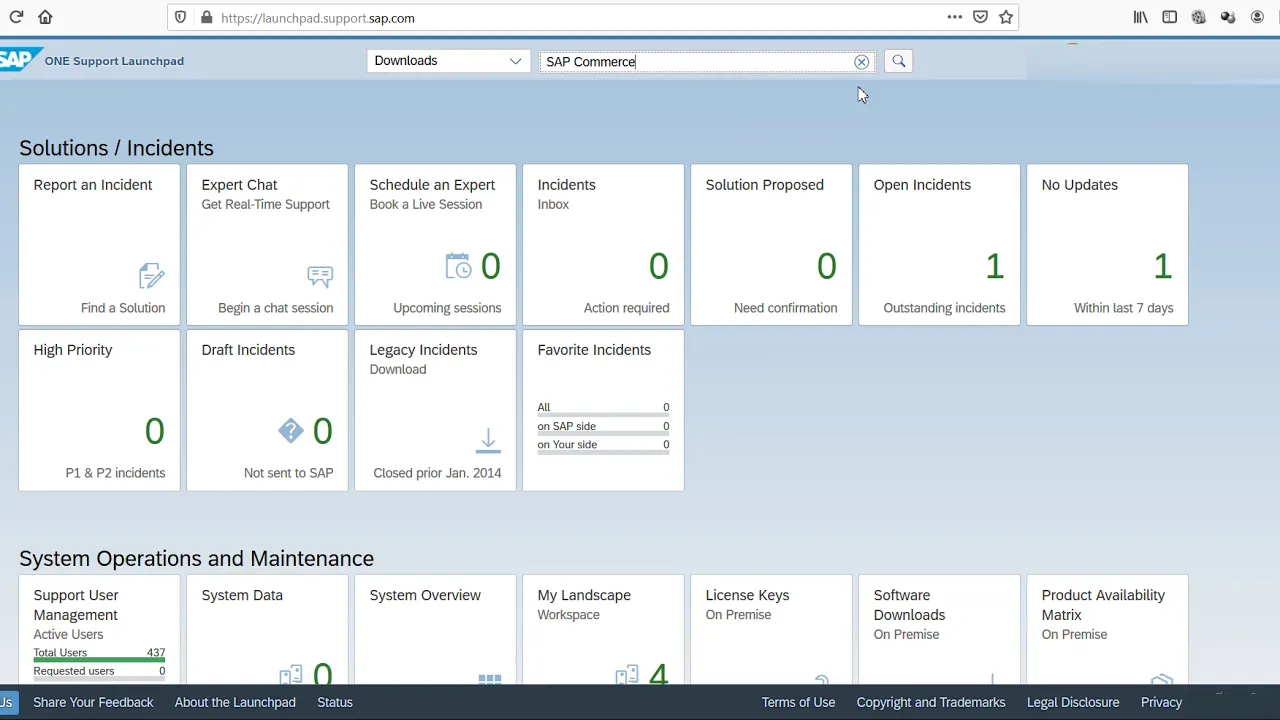Show the browser sidebar
The width and height of the screenshot is (1280, 720).
tap(1169, 17)
